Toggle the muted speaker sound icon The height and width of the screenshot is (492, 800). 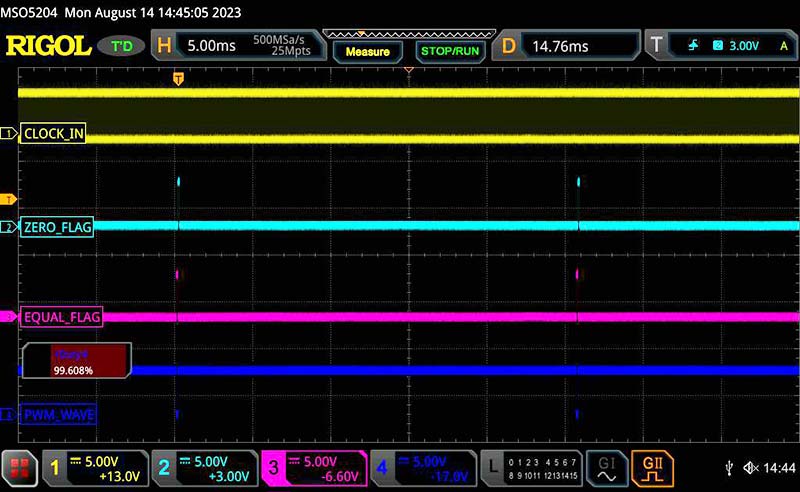751,468
